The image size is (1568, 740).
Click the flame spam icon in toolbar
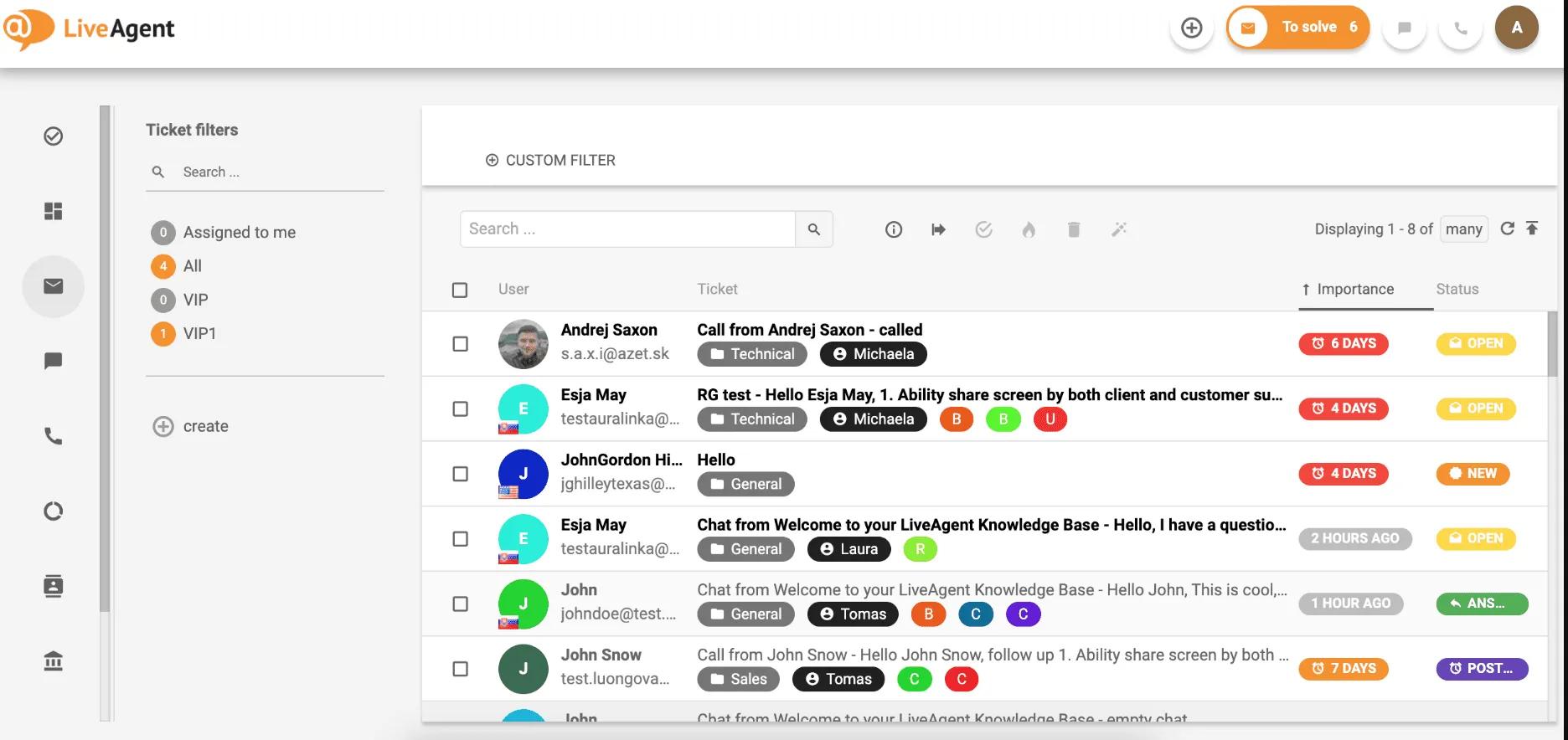pyautogui.click(x=1029, y=229)
